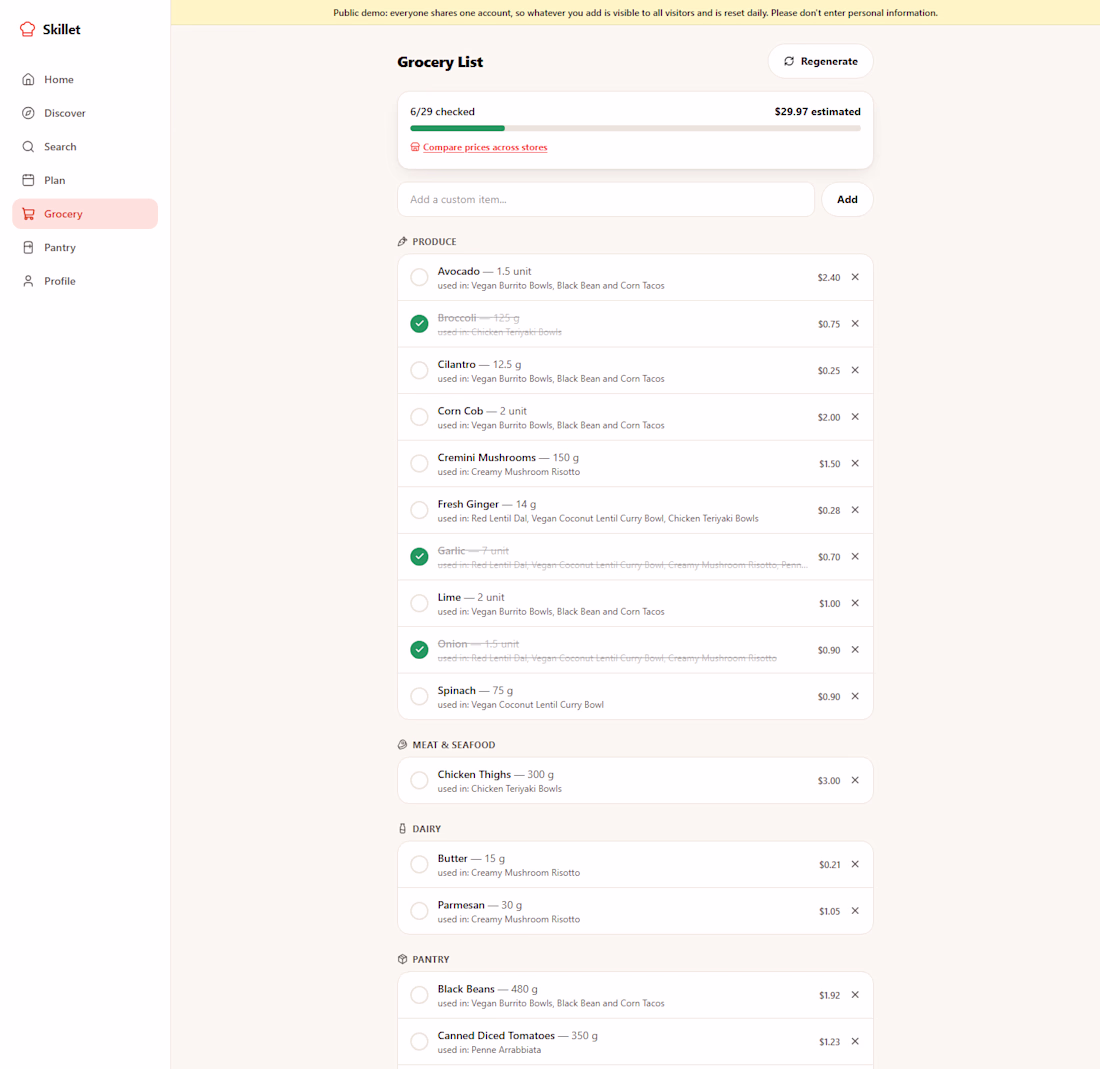Uncheck the Broccoli item
The height and width of the screenshot is (1069, 1100).
[x=420, y=323]
